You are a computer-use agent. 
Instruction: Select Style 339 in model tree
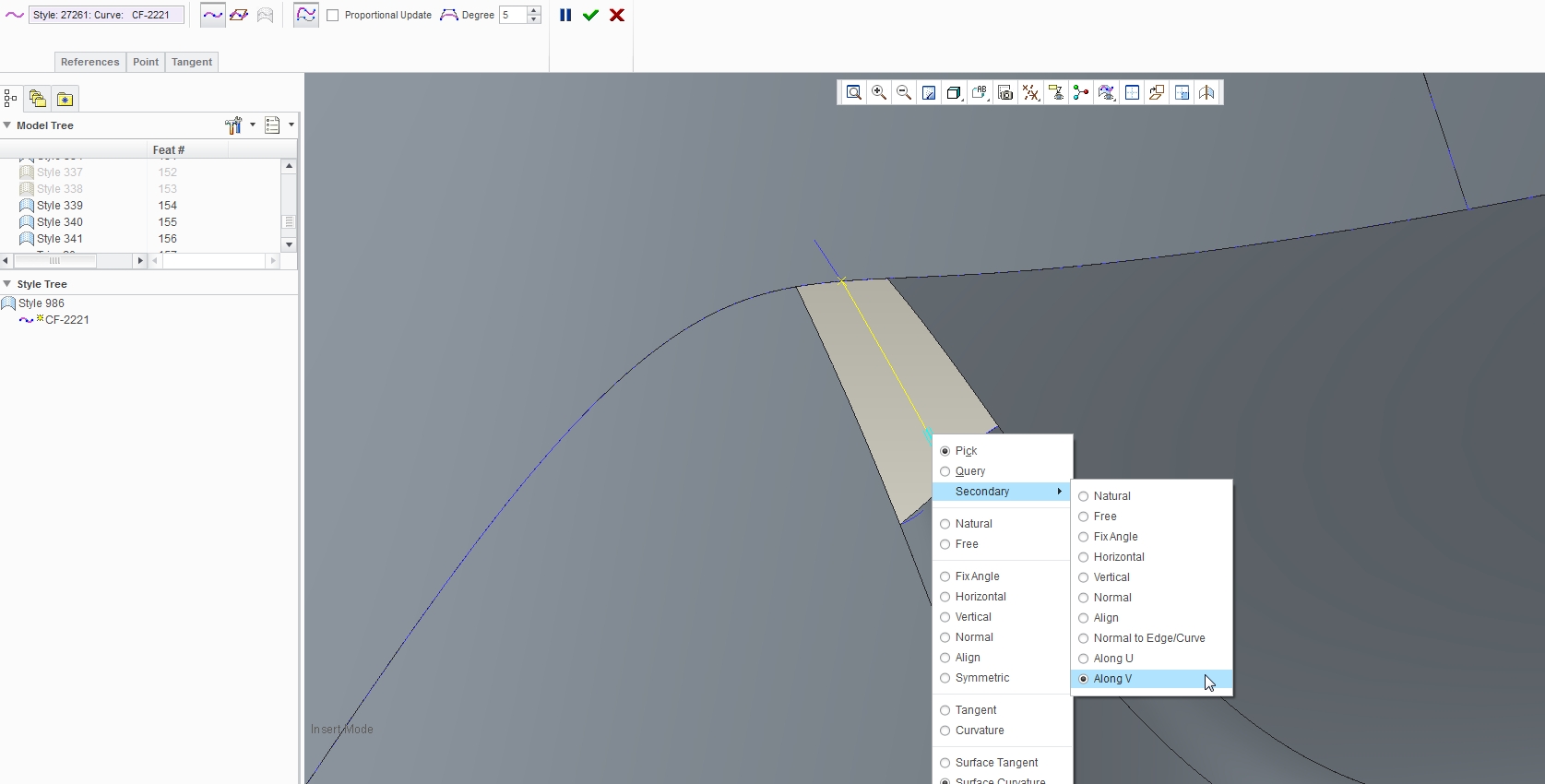click(x=60, y=206)
